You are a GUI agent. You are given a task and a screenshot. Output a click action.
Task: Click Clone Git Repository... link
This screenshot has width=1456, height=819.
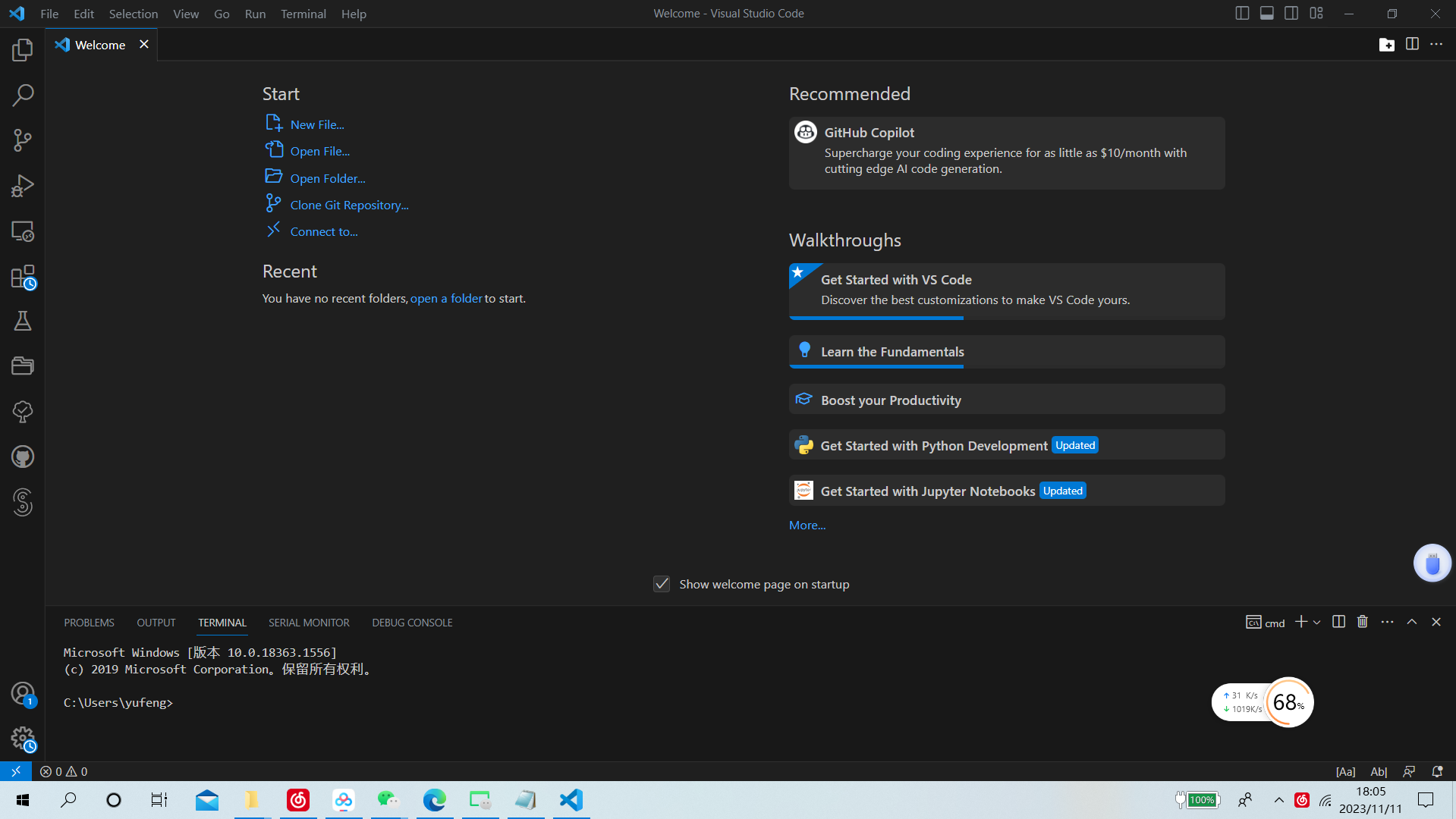[x=349, y=205]
